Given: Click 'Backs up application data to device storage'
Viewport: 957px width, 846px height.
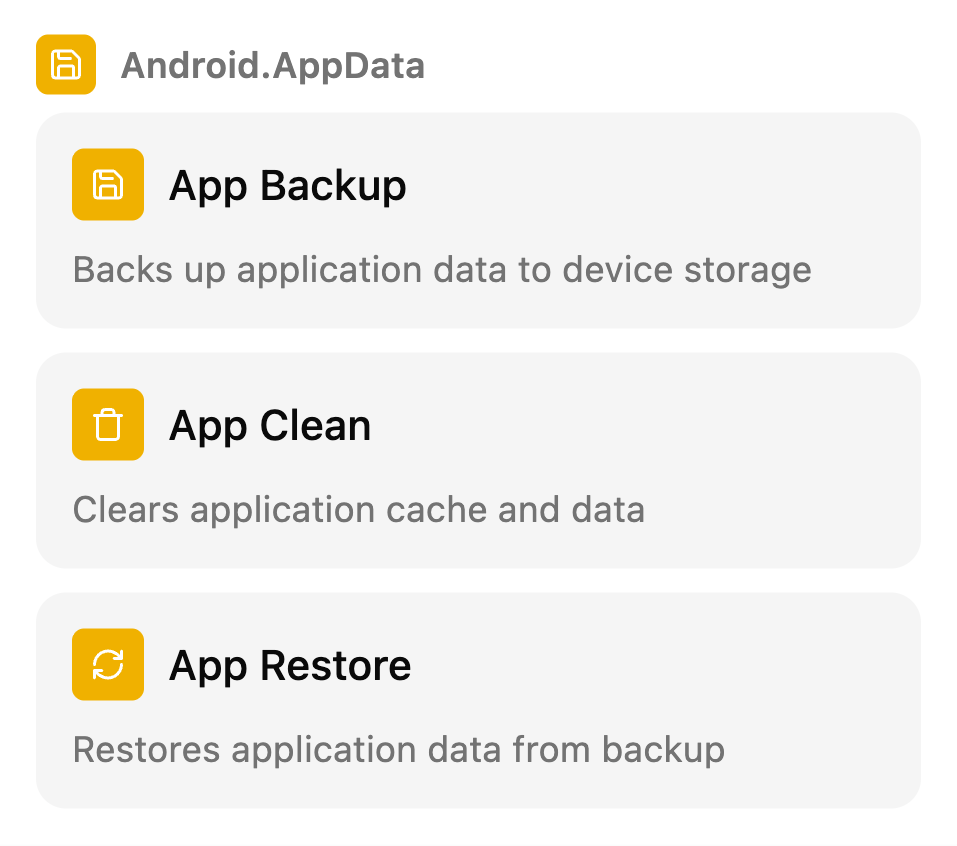Looking at the screenshot, I should click(442, 270).
